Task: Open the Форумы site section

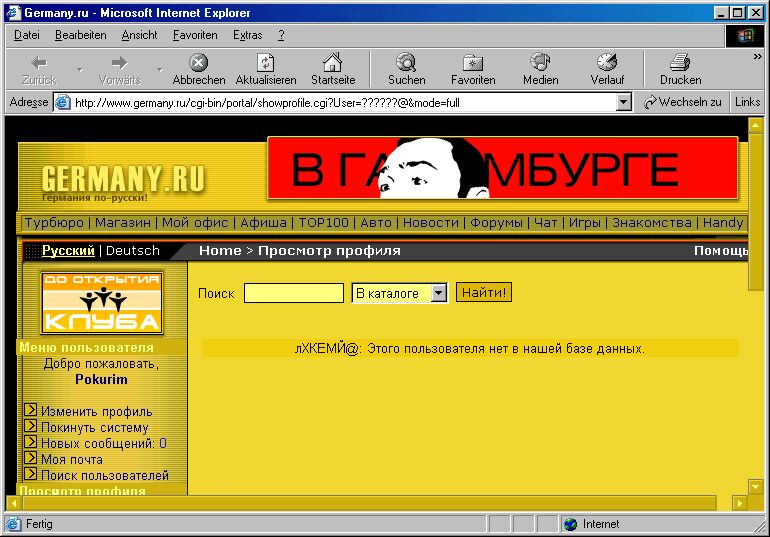Action: pos(496,223)
